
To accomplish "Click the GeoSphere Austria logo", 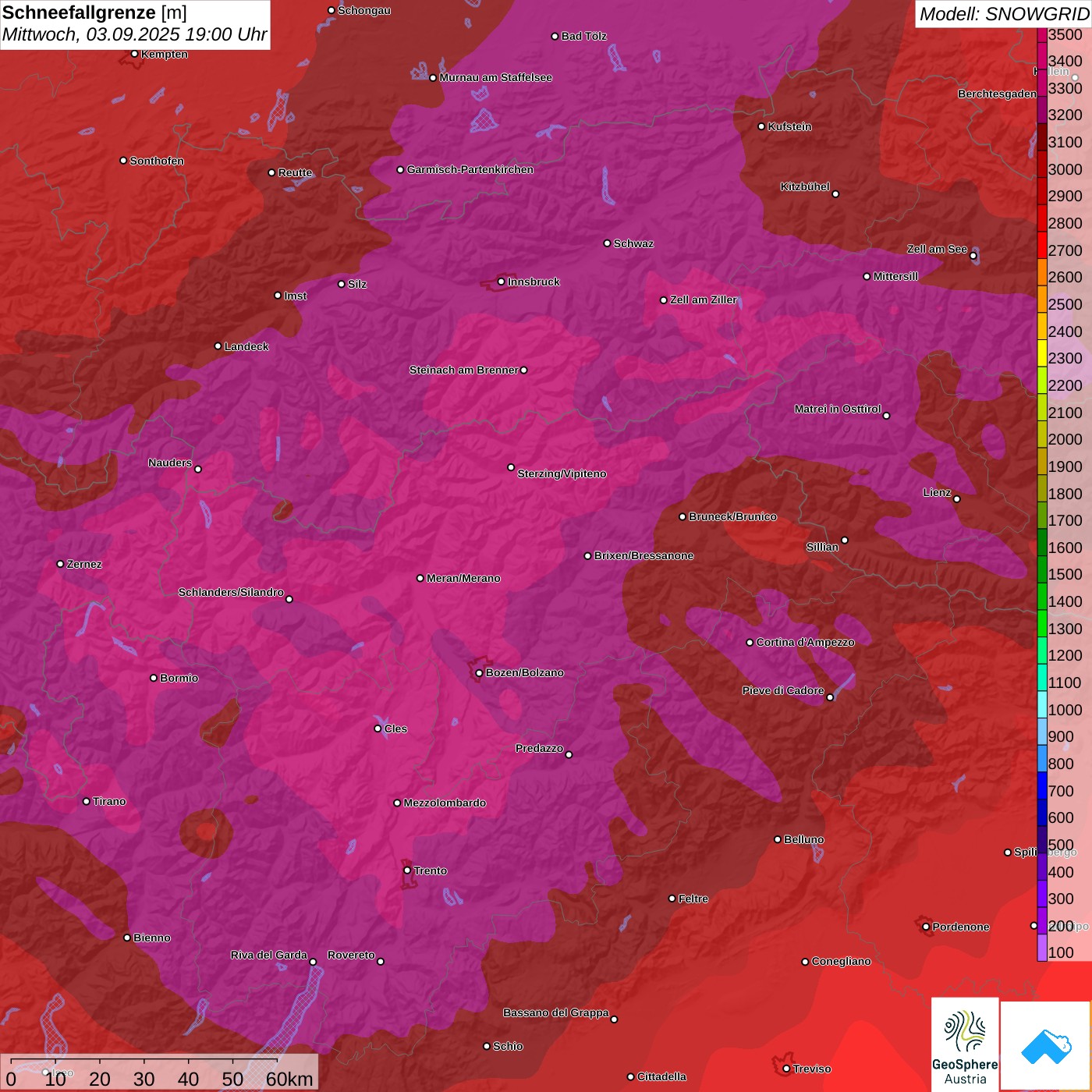I will [965, 1044].
